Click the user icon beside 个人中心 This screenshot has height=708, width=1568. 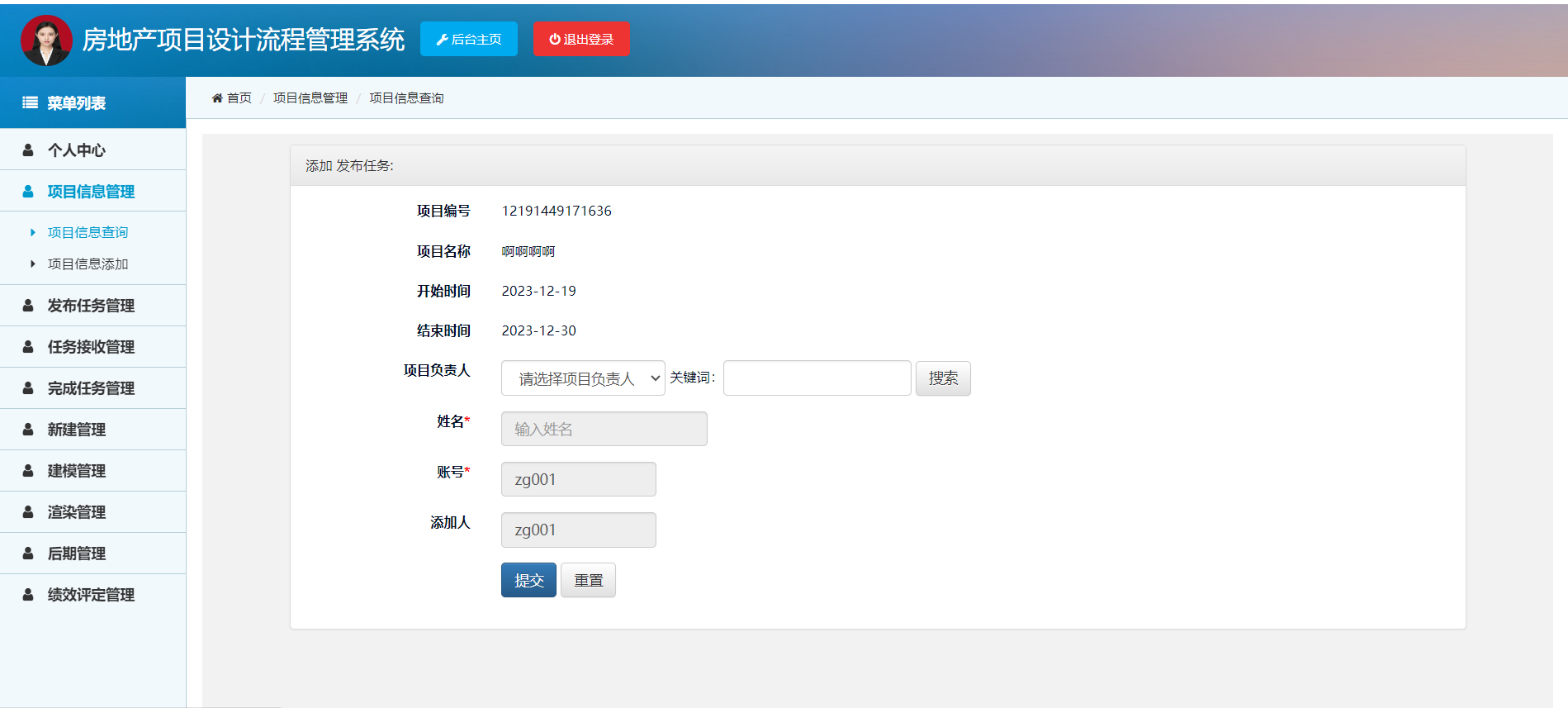pos(28,150)
